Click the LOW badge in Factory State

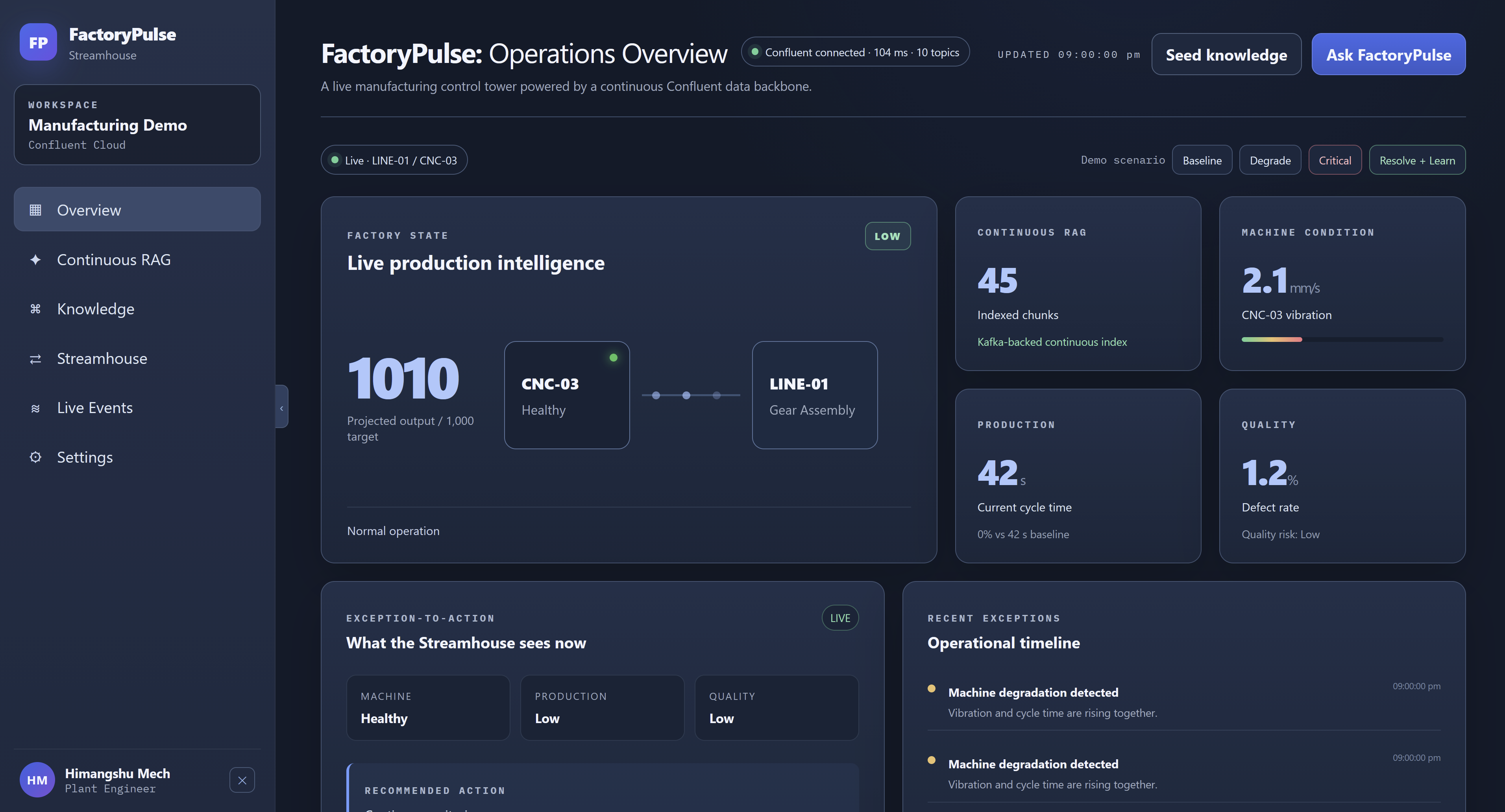click(x=887, y=236)
